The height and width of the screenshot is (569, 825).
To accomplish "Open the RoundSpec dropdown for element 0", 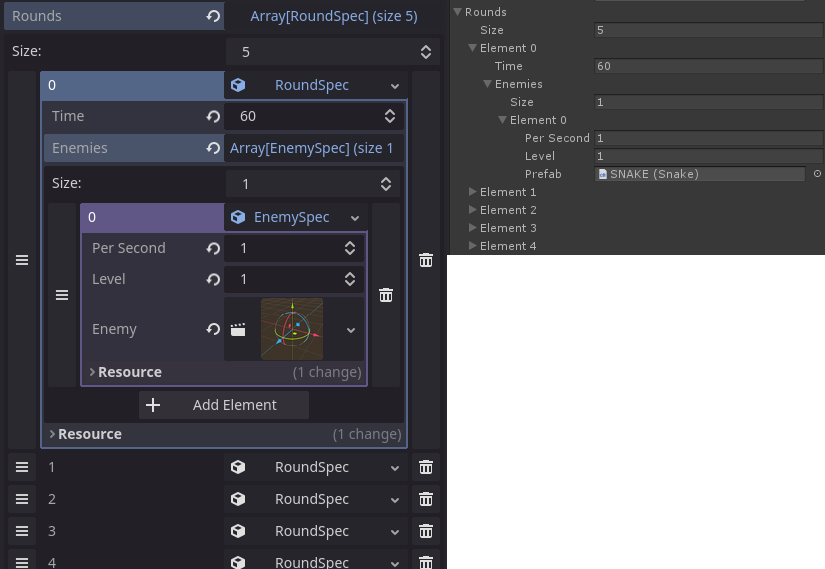I will click(x=396, y=86).
